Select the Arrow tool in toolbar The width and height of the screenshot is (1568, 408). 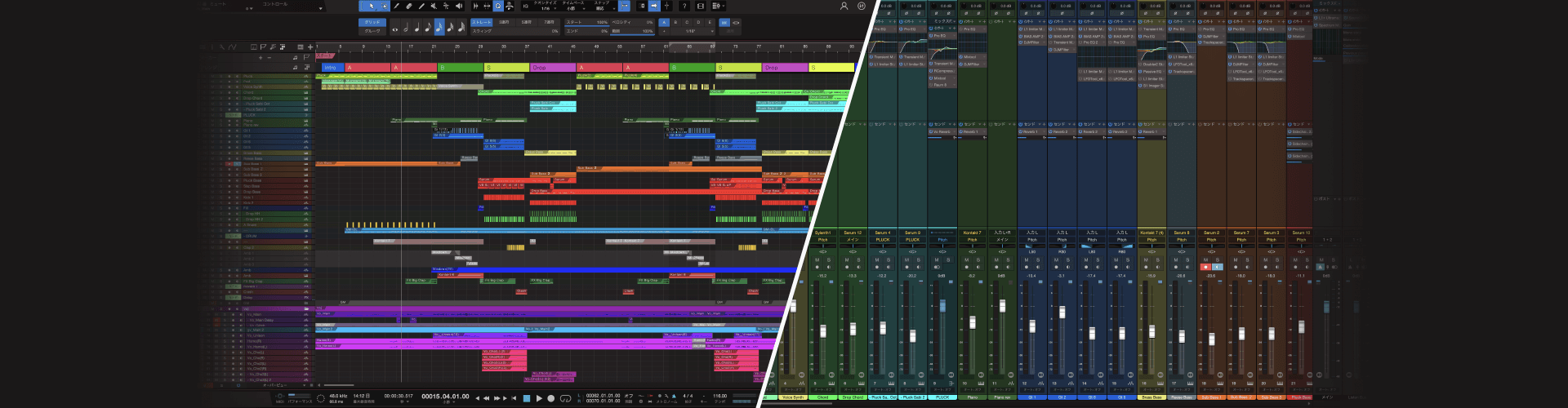click(x=372, y=6)
